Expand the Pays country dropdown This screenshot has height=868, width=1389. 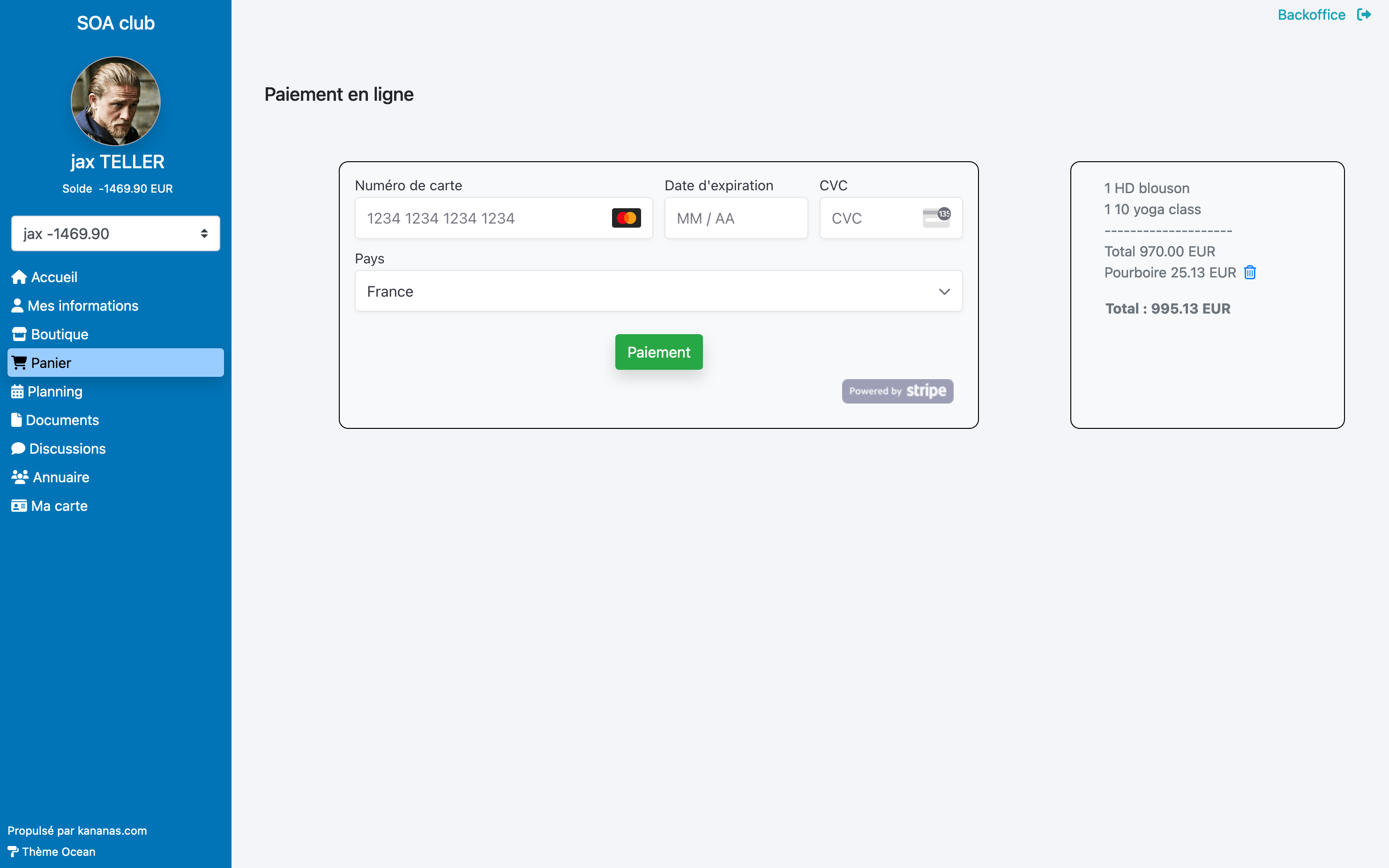tap(658, 291)
